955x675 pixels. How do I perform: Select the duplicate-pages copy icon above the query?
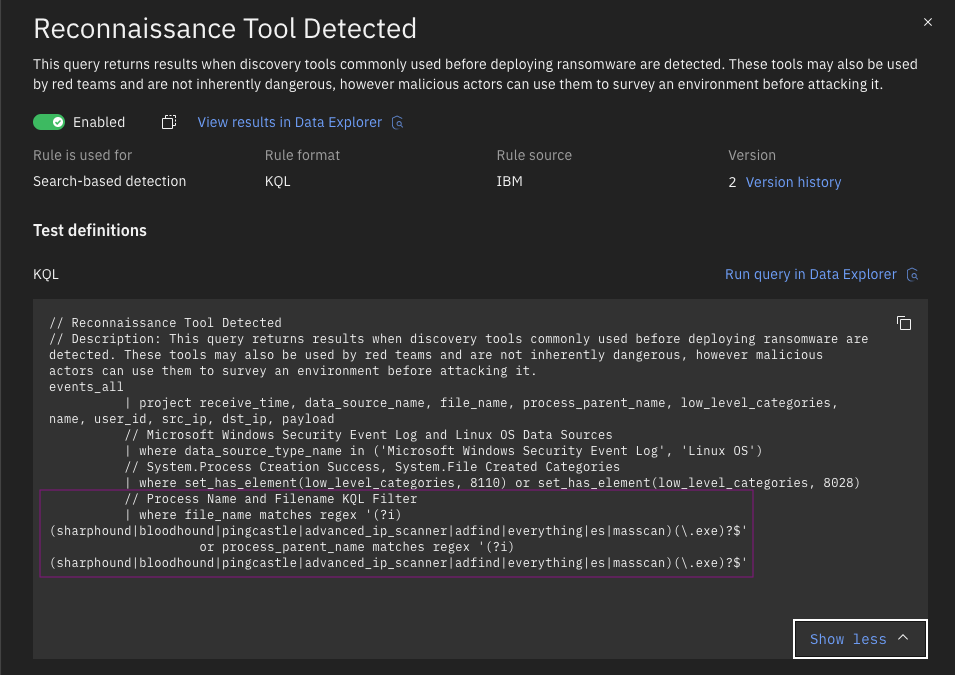coord(904,324)
